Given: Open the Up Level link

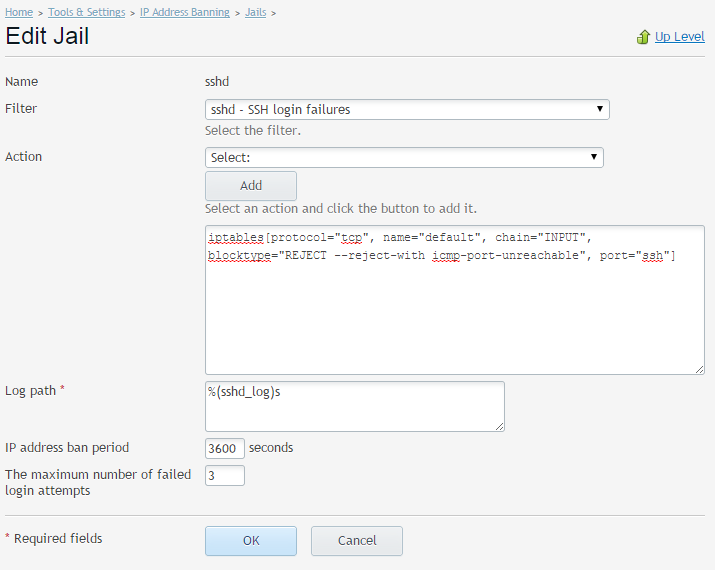Looking at the screenshot, I should (x=679, y=36).
